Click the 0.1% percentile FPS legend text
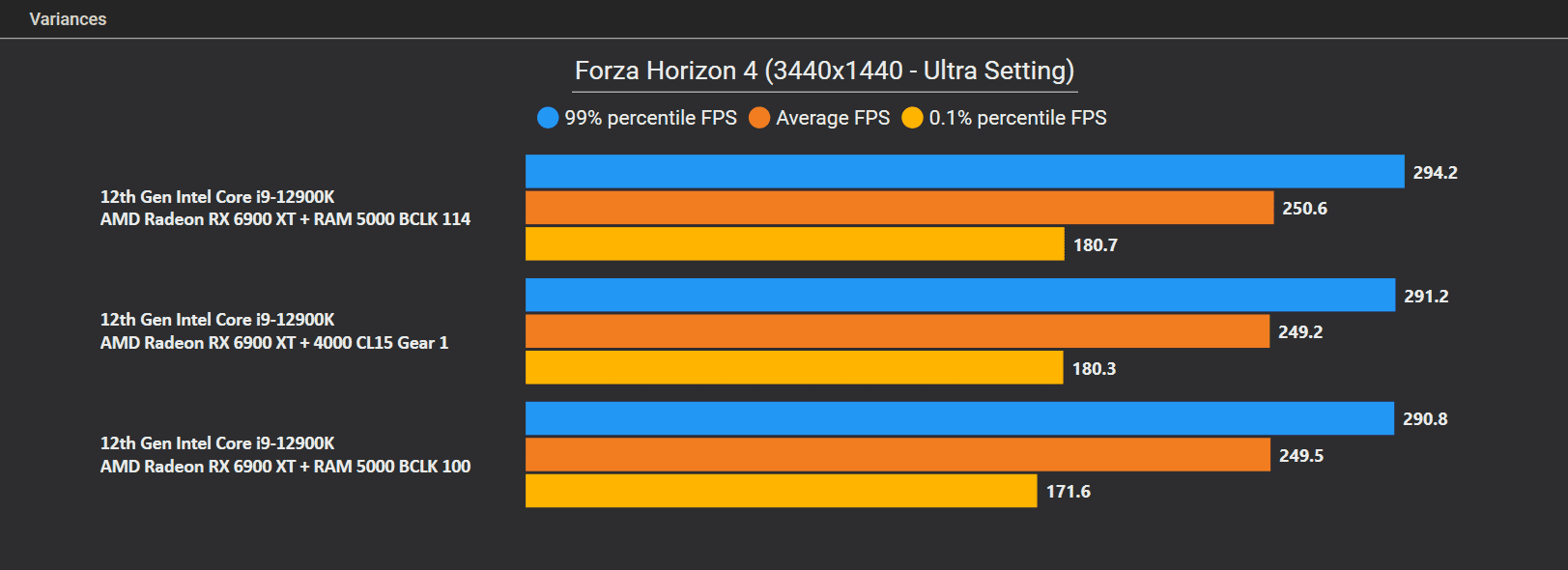Viewport: 1568px width, 570px height. (x=1018, y=118)
